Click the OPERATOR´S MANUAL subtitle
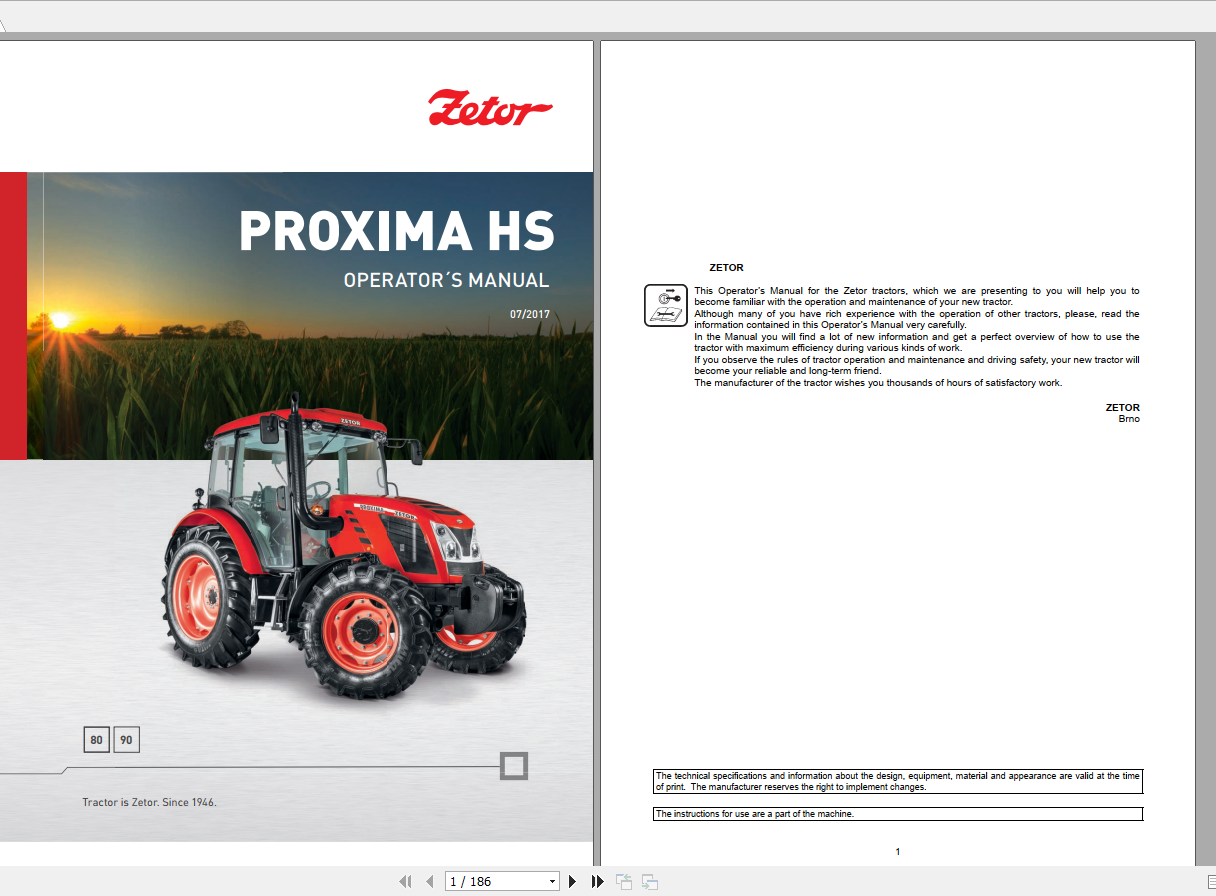The width and height of the screenshot is (1216, 896). pos(446,280)
